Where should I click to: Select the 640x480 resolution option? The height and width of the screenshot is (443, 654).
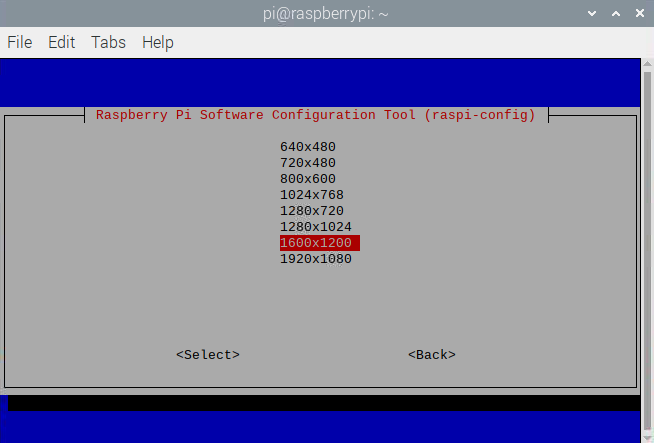[308, 147]
